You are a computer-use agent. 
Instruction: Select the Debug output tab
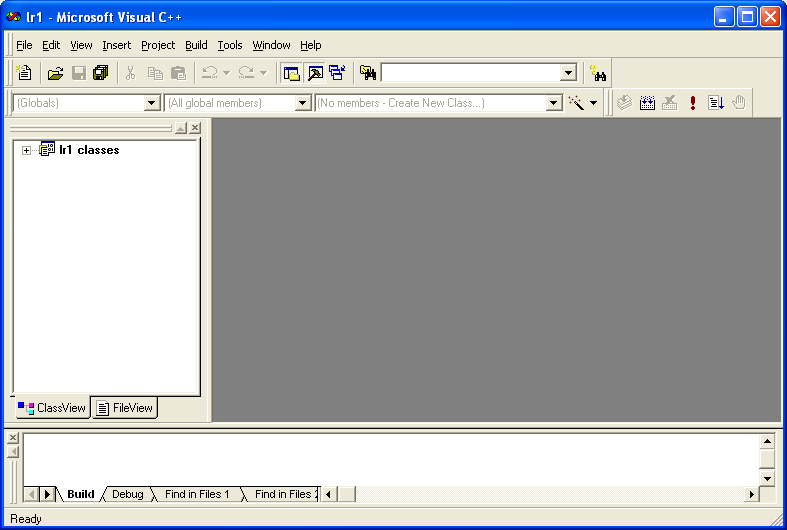coord(127,494)
